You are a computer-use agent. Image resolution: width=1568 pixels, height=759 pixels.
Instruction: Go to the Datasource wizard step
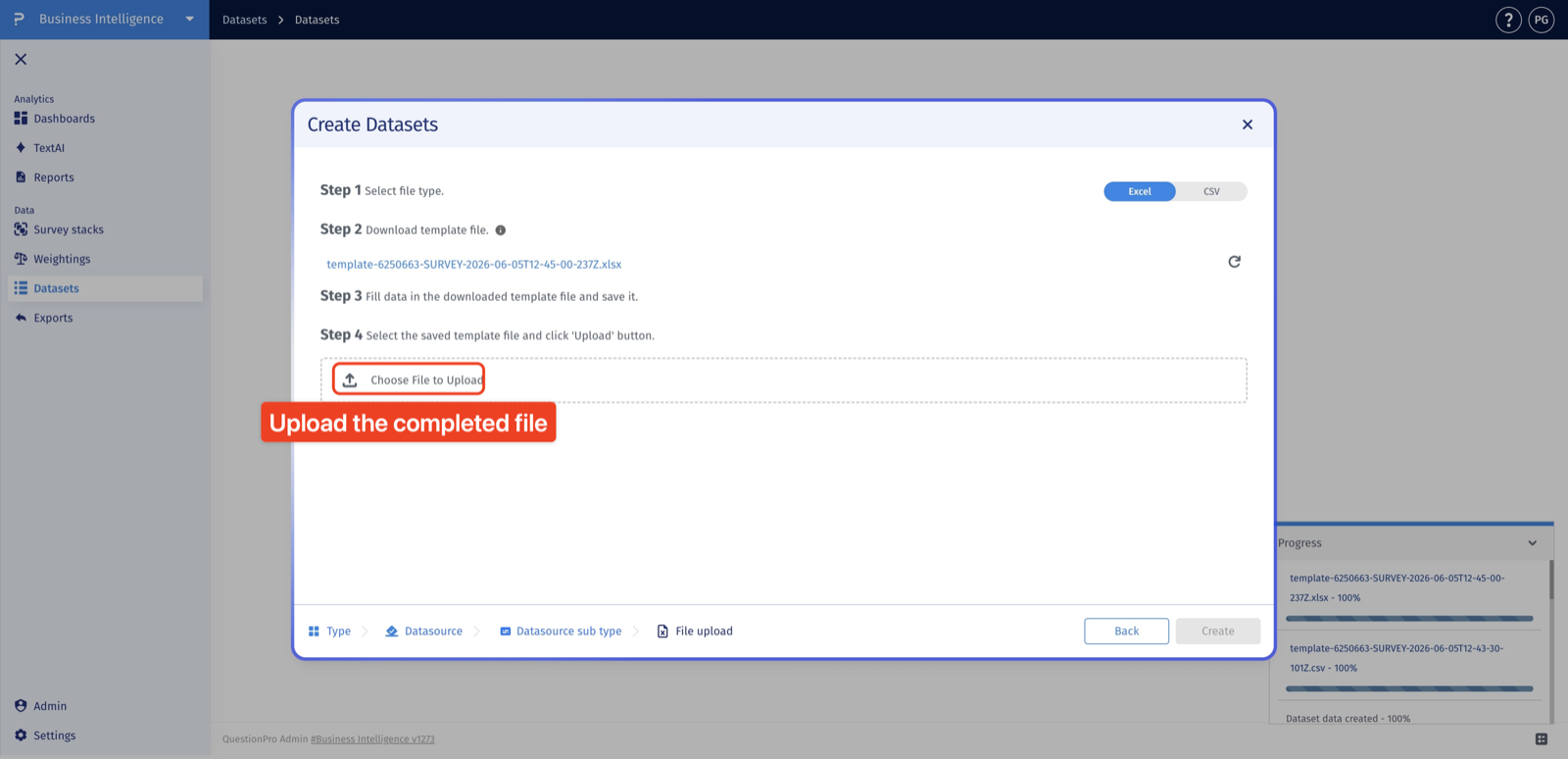point(424,632)
